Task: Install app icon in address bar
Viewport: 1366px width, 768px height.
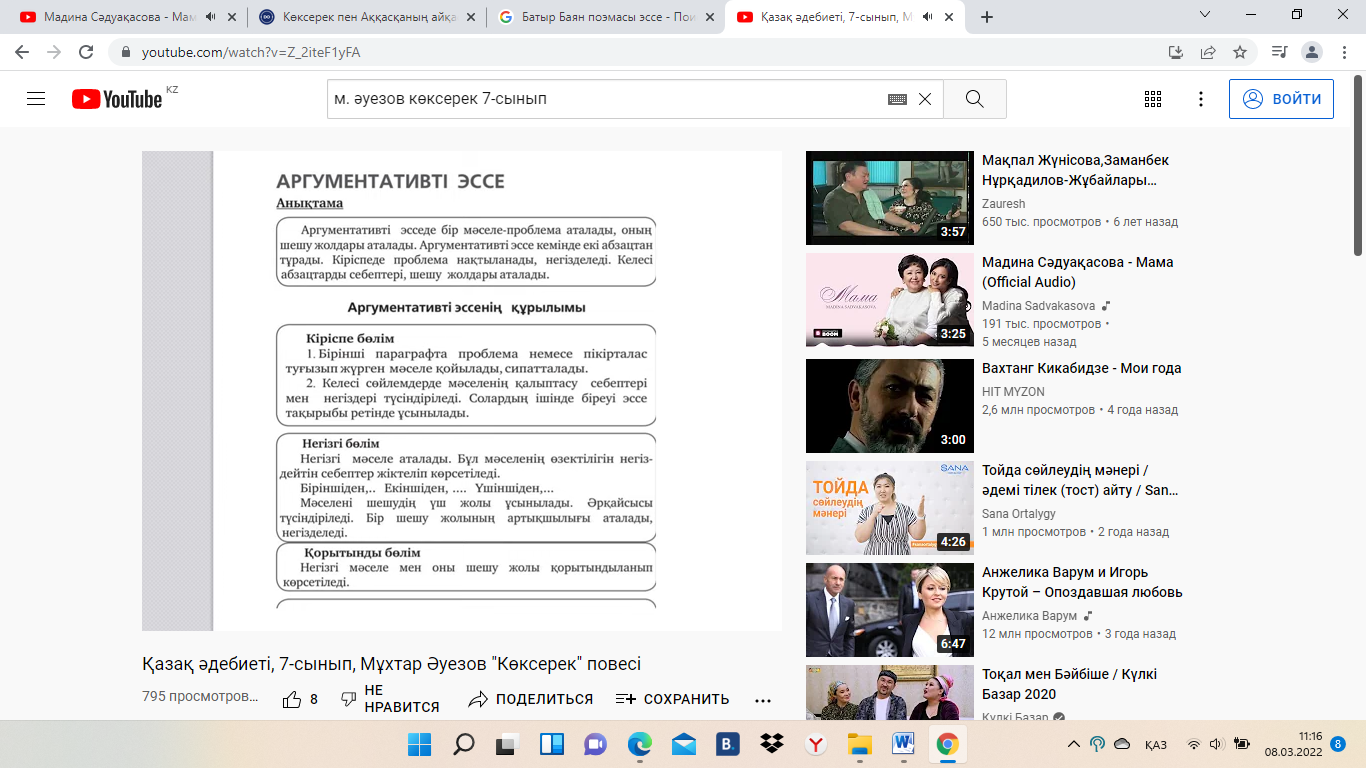Action: (x=1176, y=52)
